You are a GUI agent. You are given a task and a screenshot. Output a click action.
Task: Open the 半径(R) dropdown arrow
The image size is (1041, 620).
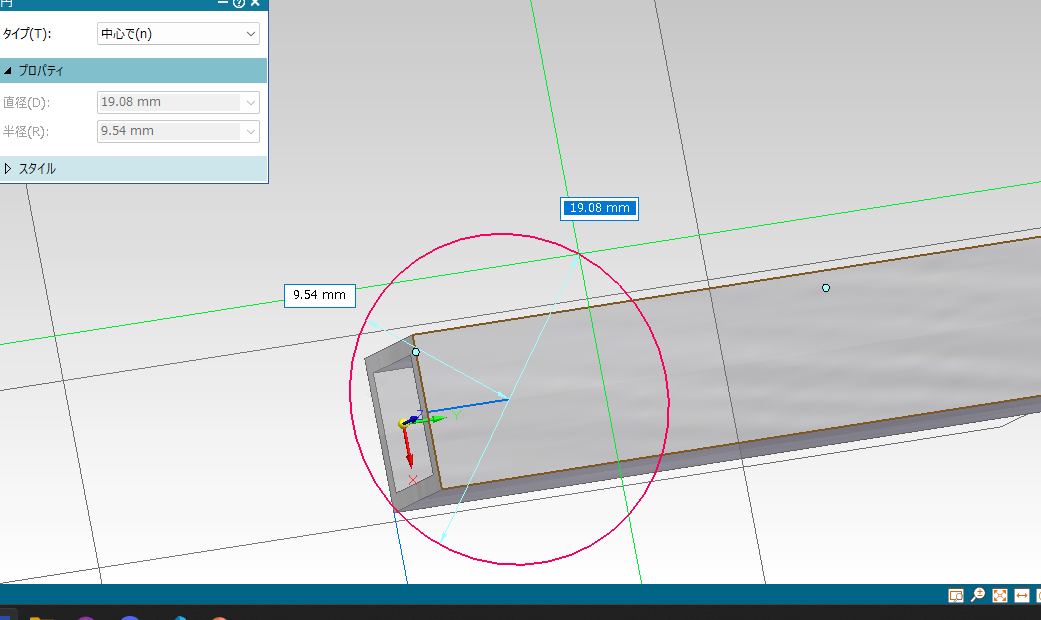(x=250, y=131)
